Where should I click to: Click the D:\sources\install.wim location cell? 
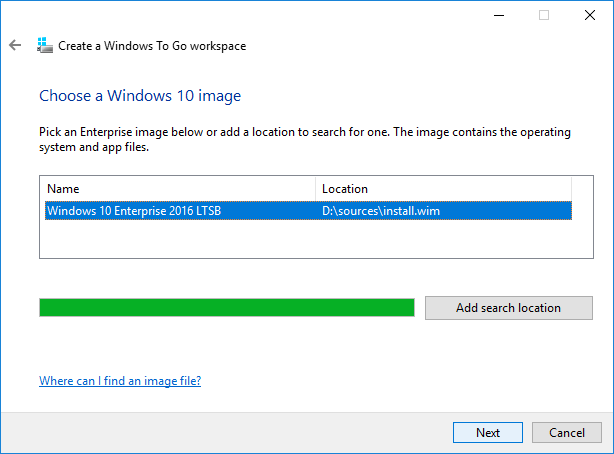[x=381, y=211]
